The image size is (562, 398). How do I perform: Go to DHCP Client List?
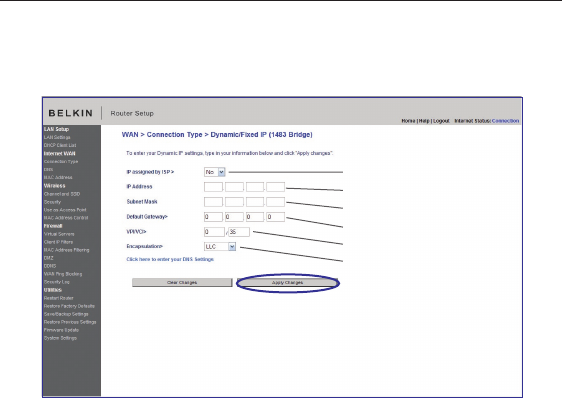point(60,145)
